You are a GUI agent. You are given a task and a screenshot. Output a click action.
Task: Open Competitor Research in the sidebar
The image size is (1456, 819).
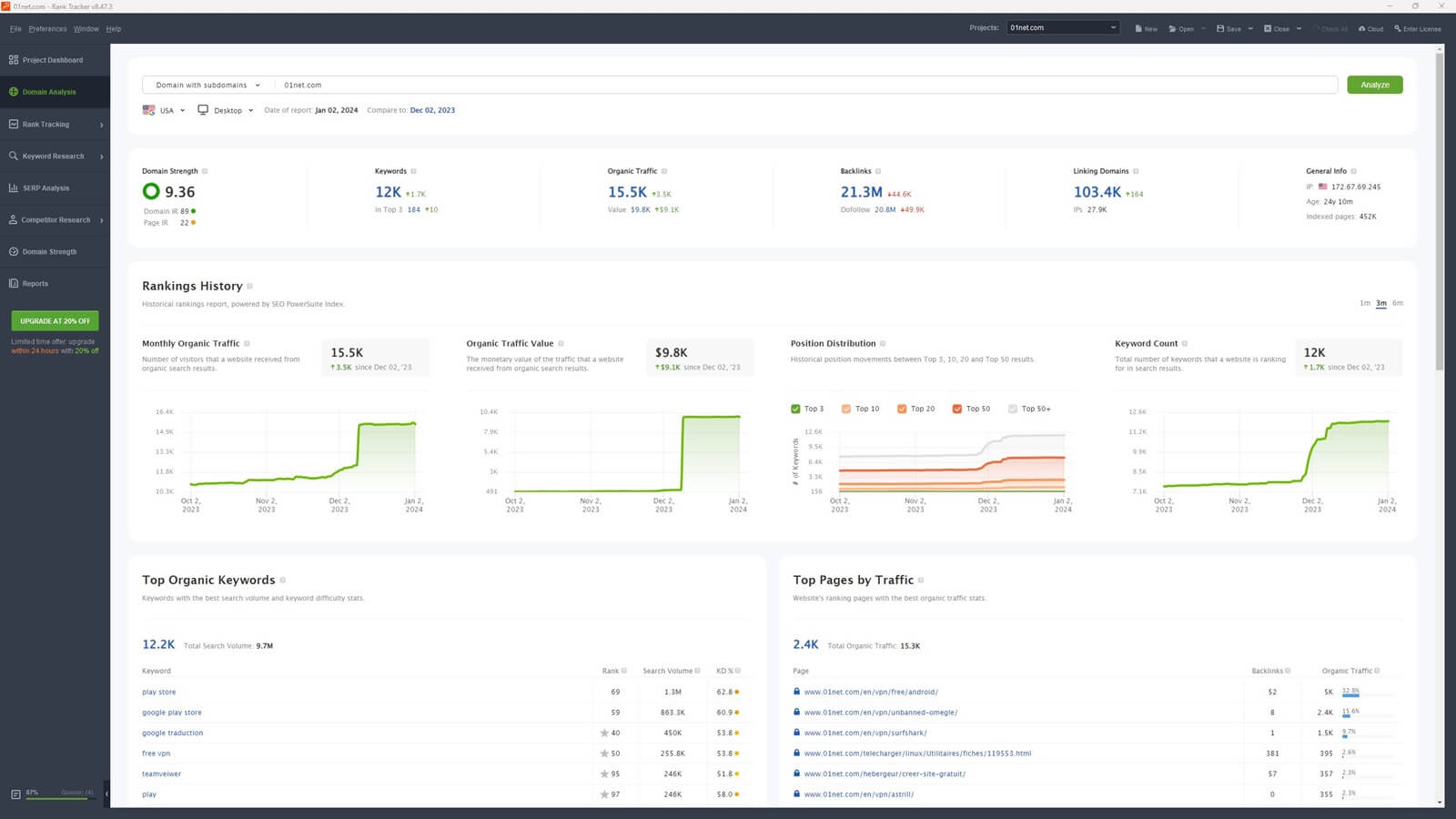tap(55, 219)
